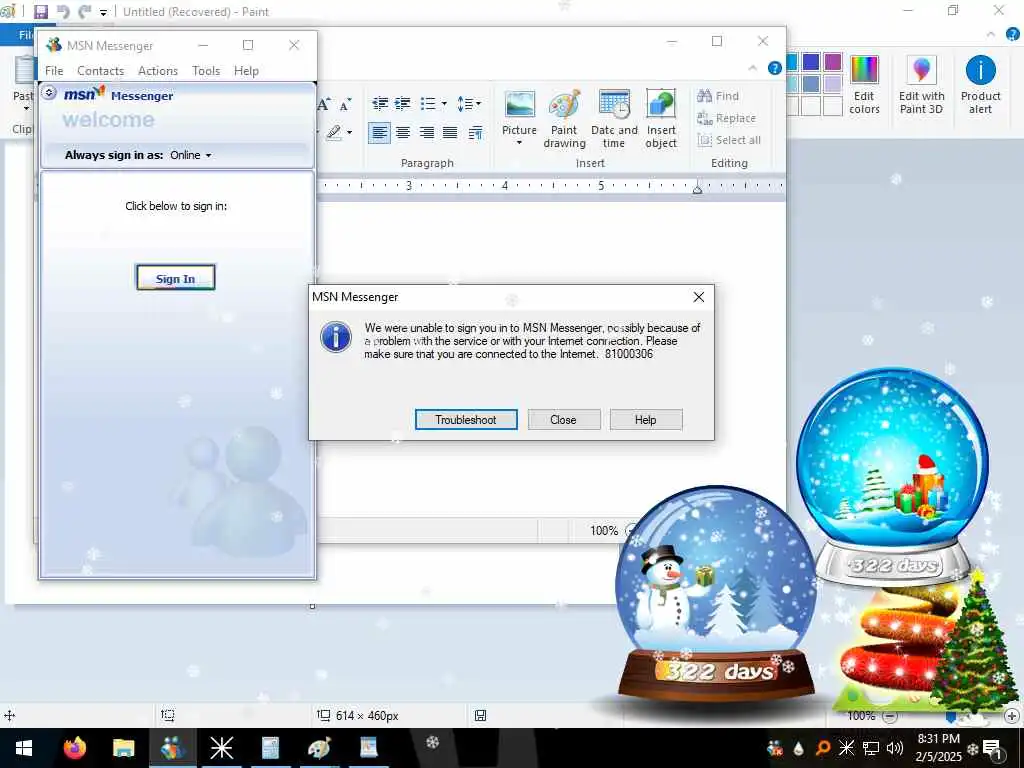Screen dimensions: 1024x768
Task: Click the Line spacing icon in WordPad
Action: pyautogui.click(x=464, y=103)
